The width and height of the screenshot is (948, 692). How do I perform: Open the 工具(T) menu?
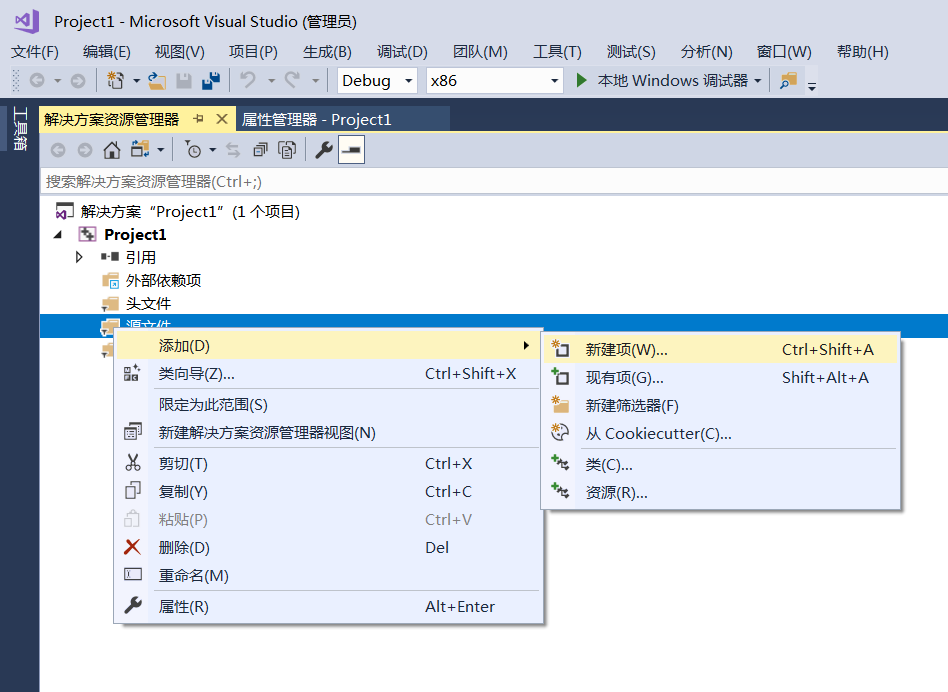tap(557, 52)
